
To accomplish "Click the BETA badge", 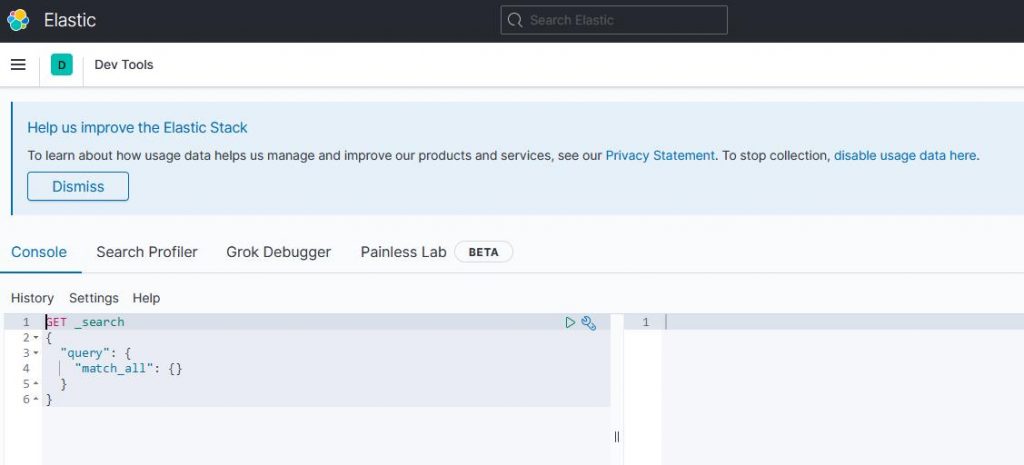I will [483, 252].
